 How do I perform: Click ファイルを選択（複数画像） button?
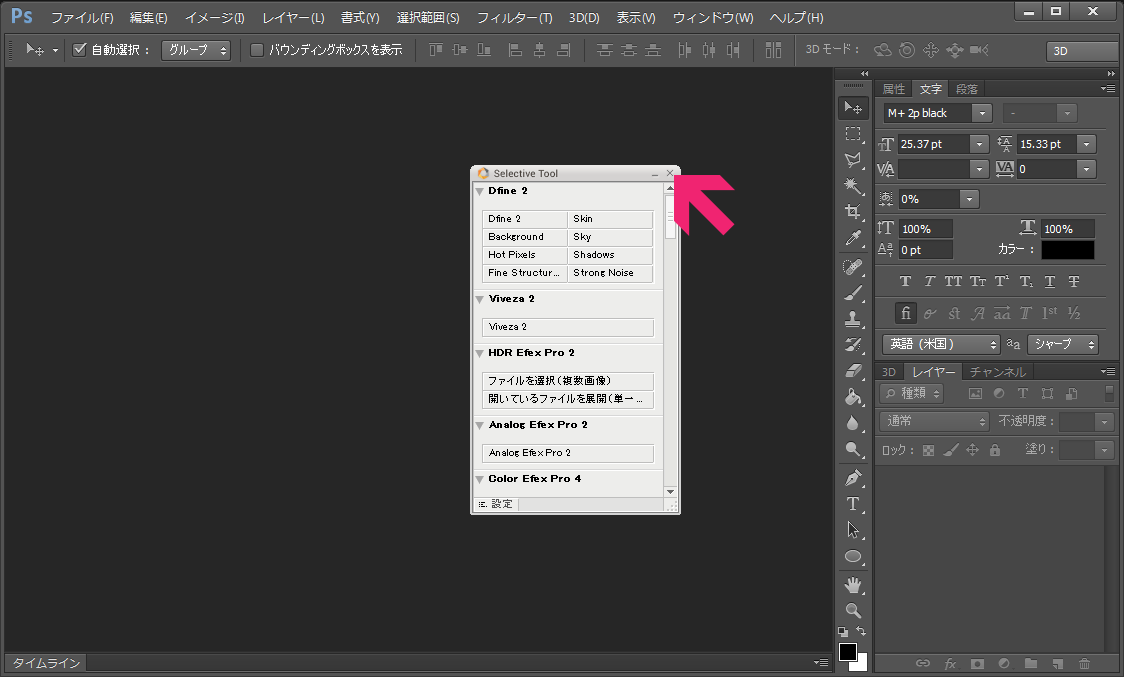pos(568,381)
